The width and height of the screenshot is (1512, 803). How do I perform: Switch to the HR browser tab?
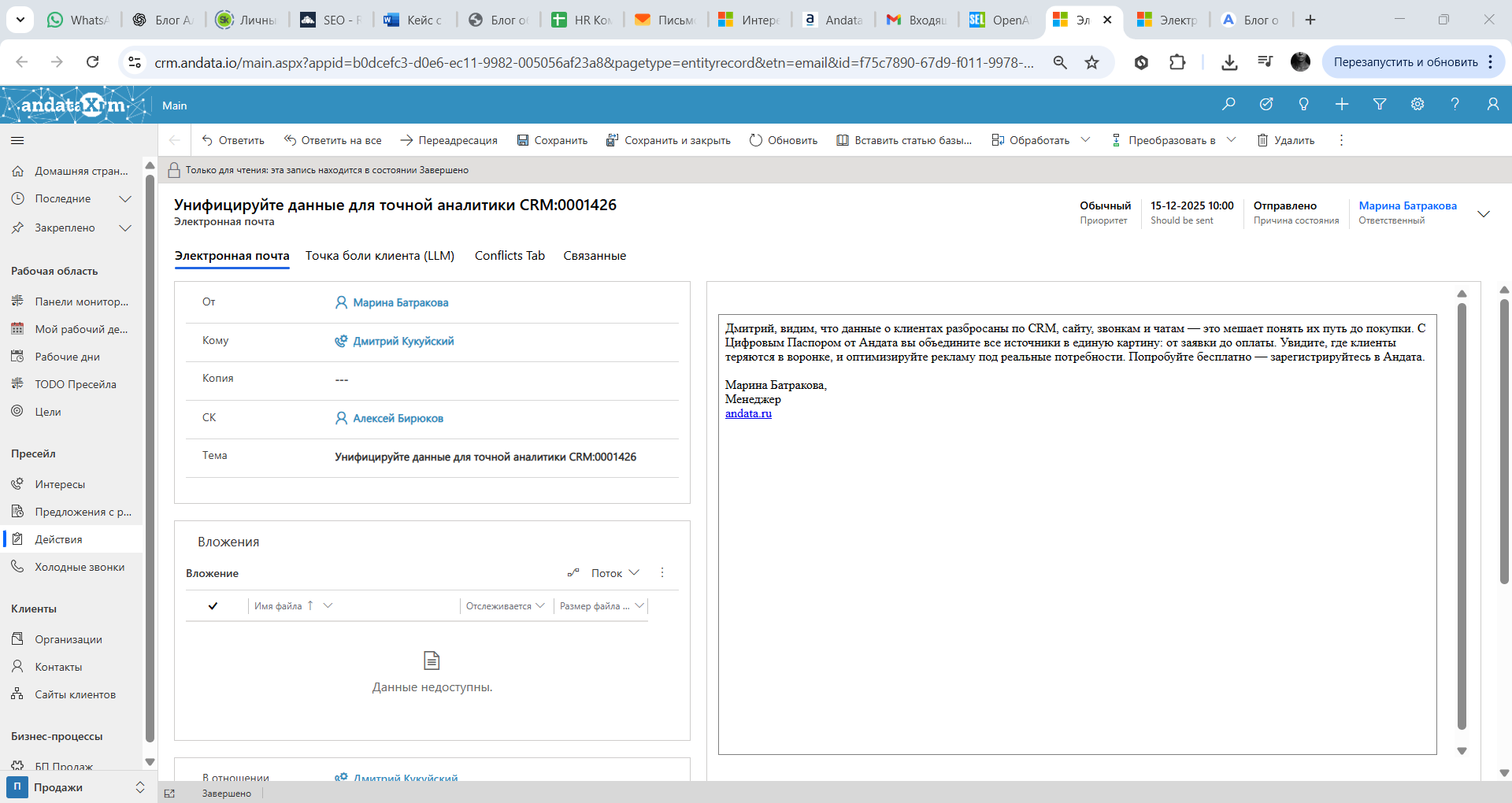582,20
